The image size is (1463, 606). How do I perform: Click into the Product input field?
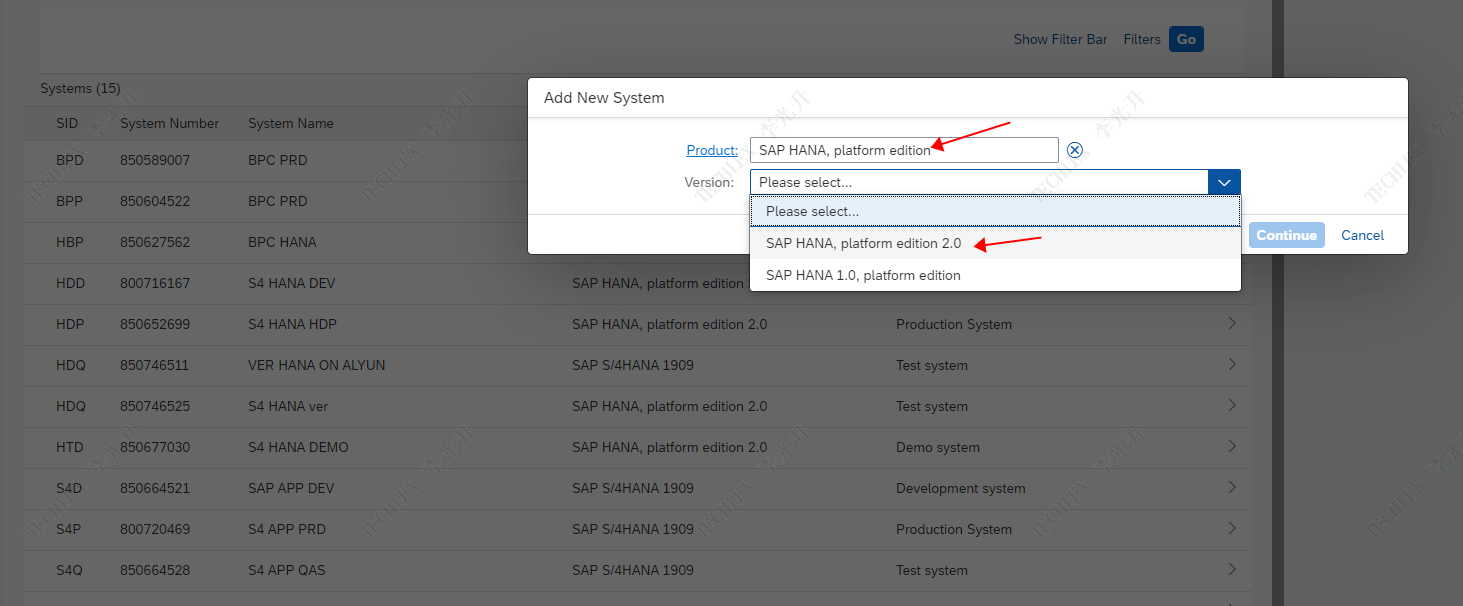[x=904, y=150]
